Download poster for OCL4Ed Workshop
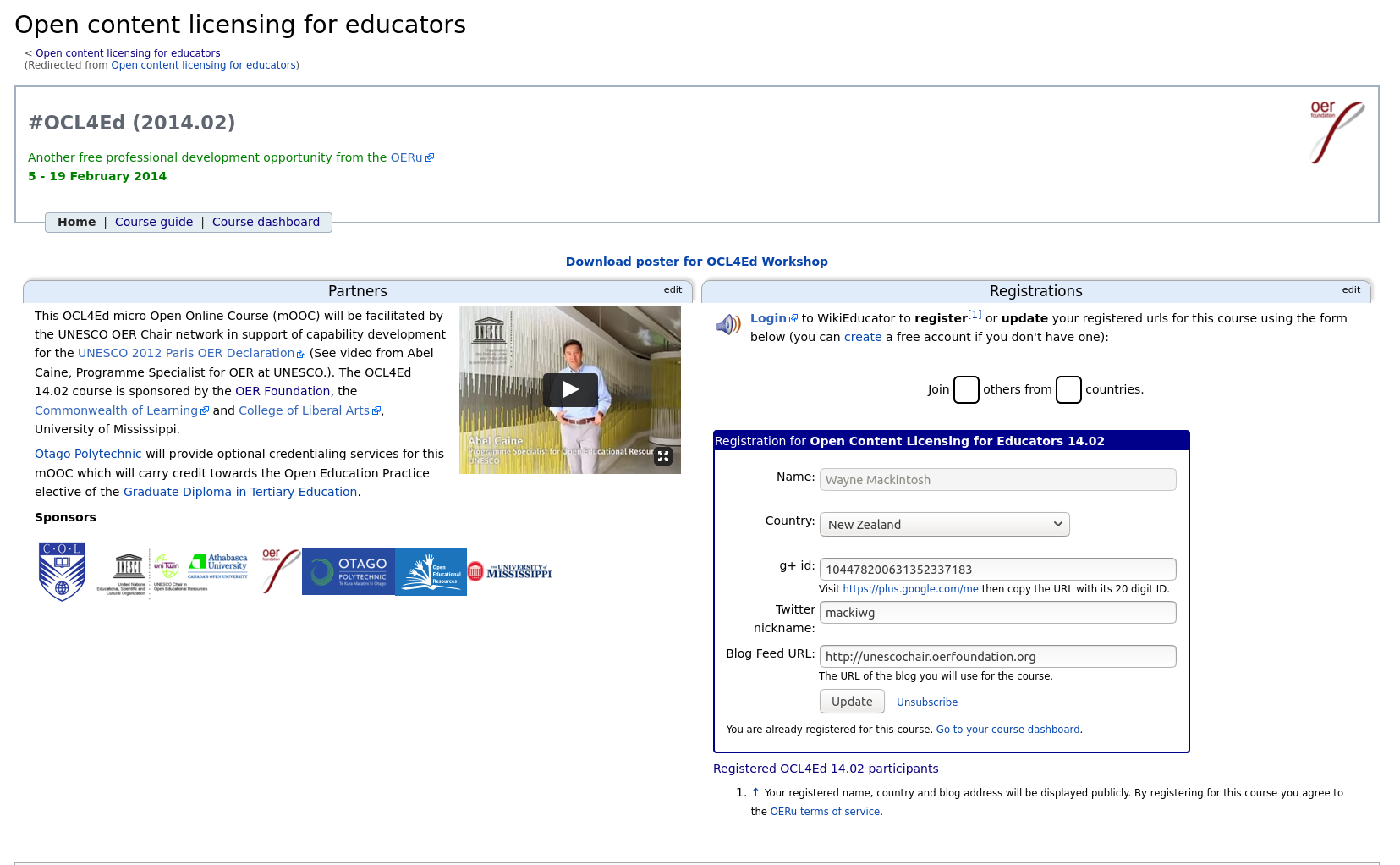Screen dimensions: 1400x865 click(x=697, y=262)
